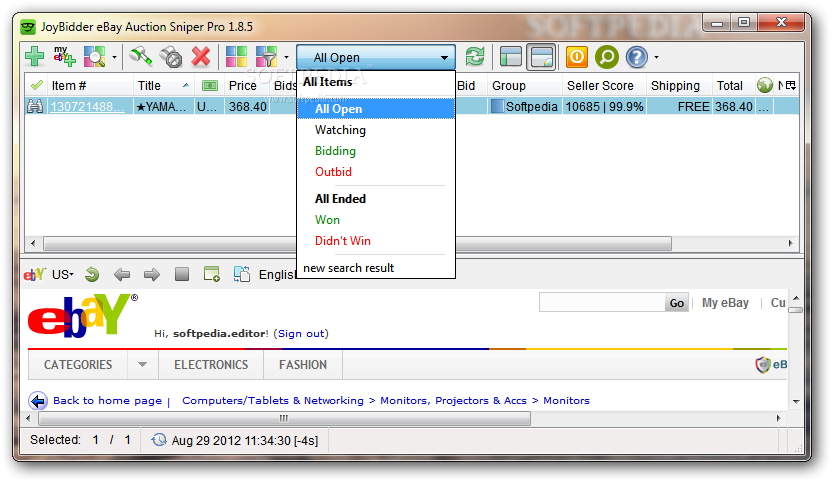Select the All Open menu option
Screen dimensions: 832x482
[376, 109]
